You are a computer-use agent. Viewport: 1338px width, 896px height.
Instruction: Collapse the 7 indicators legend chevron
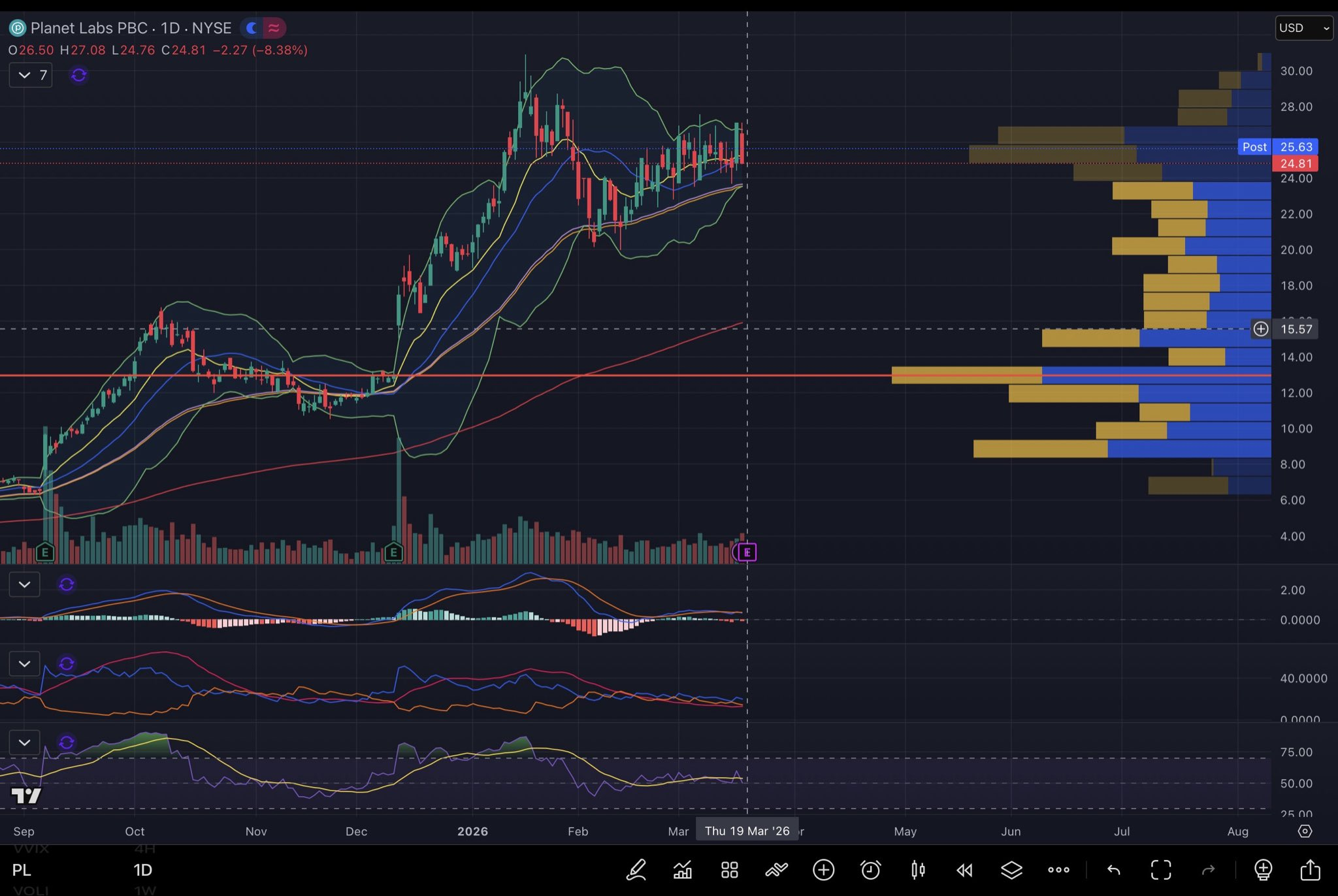click(x=24, y=75)
